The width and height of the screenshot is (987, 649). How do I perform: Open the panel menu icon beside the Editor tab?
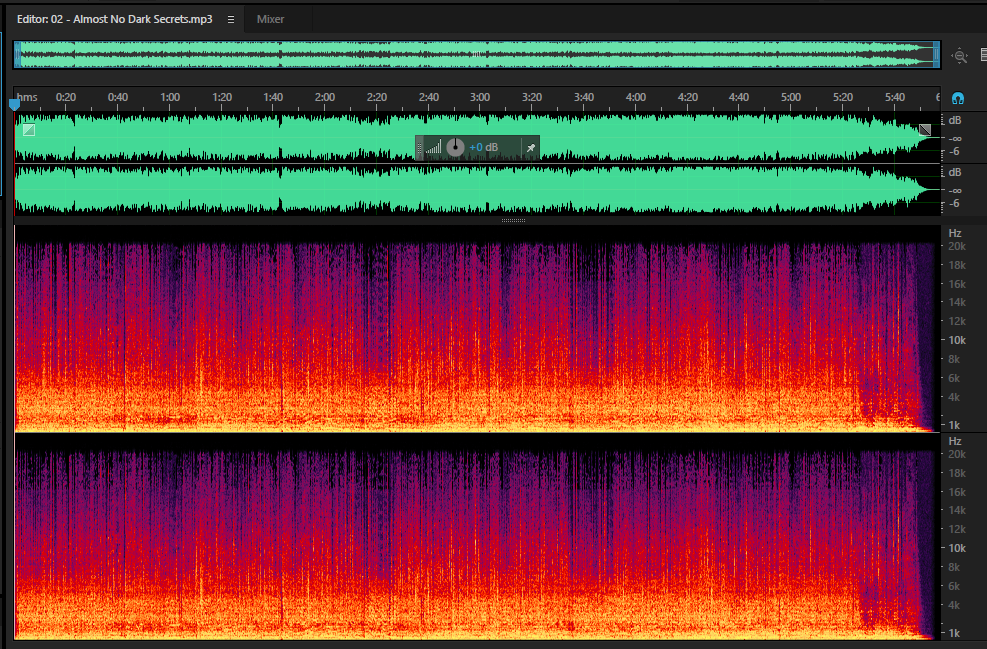click(231, 20)
